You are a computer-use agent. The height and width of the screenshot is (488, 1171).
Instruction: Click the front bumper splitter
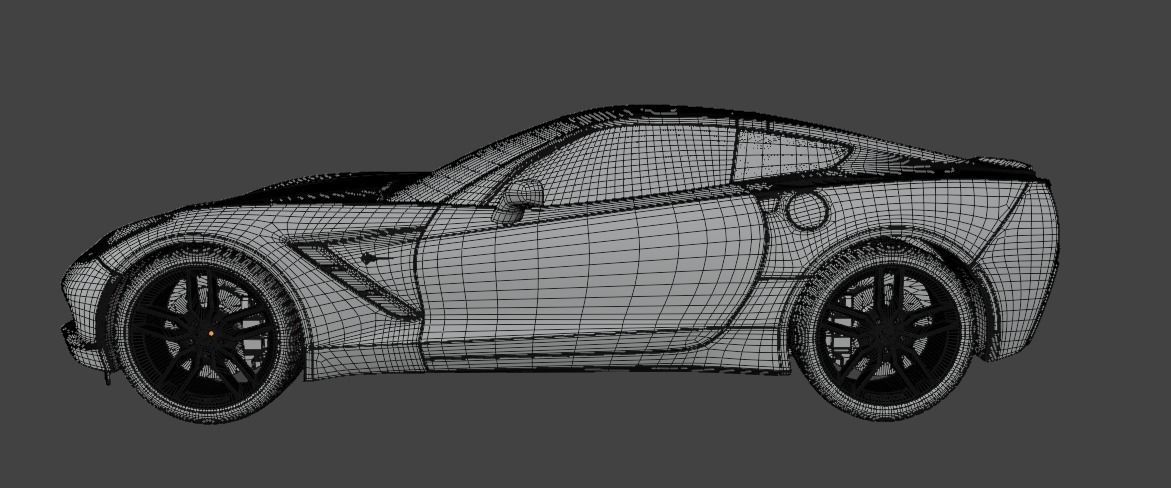86,350
